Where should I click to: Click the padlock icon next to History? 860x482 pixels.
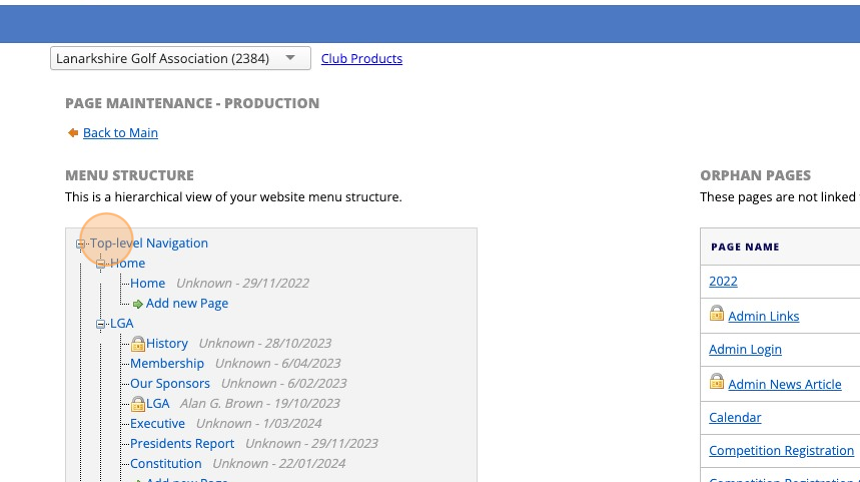(x=138, y=344)
